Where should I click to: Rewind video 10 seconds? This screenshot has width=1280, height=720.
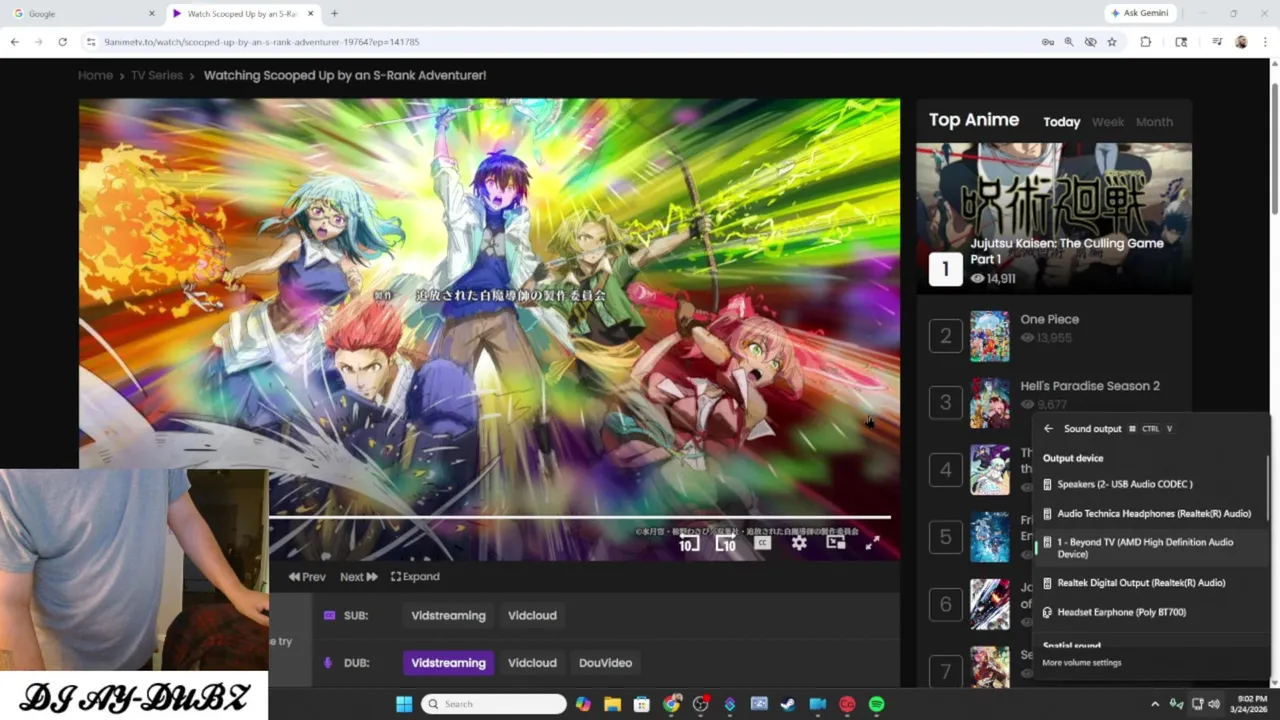click(x=688, y=543)
